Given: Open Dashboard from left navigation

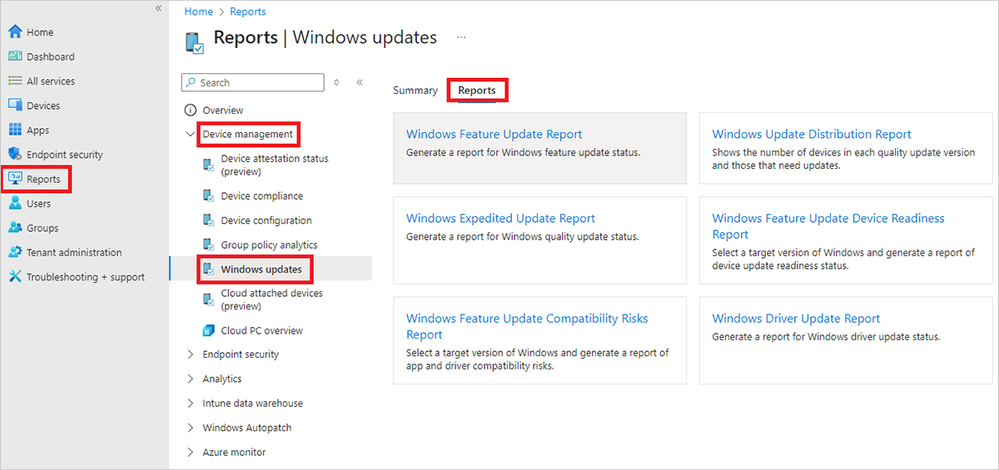Looking at the screenshot, I should pos(50,57).
